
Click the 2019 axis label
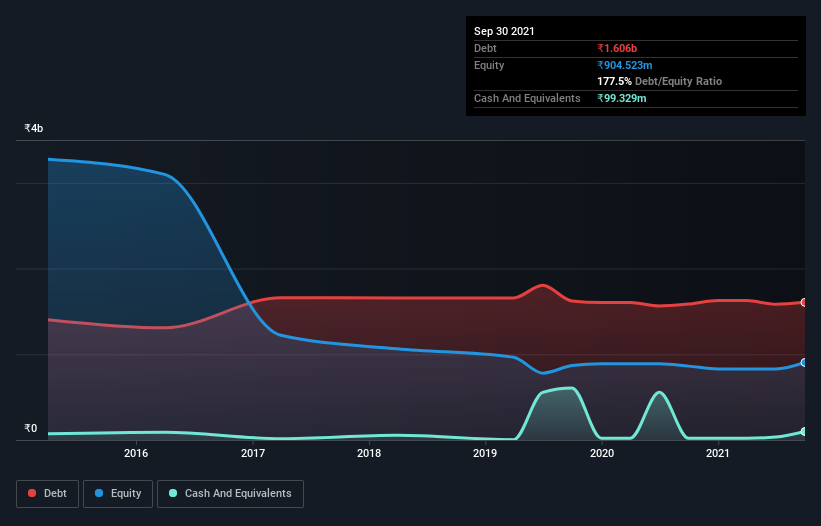[x=485, y=453]
